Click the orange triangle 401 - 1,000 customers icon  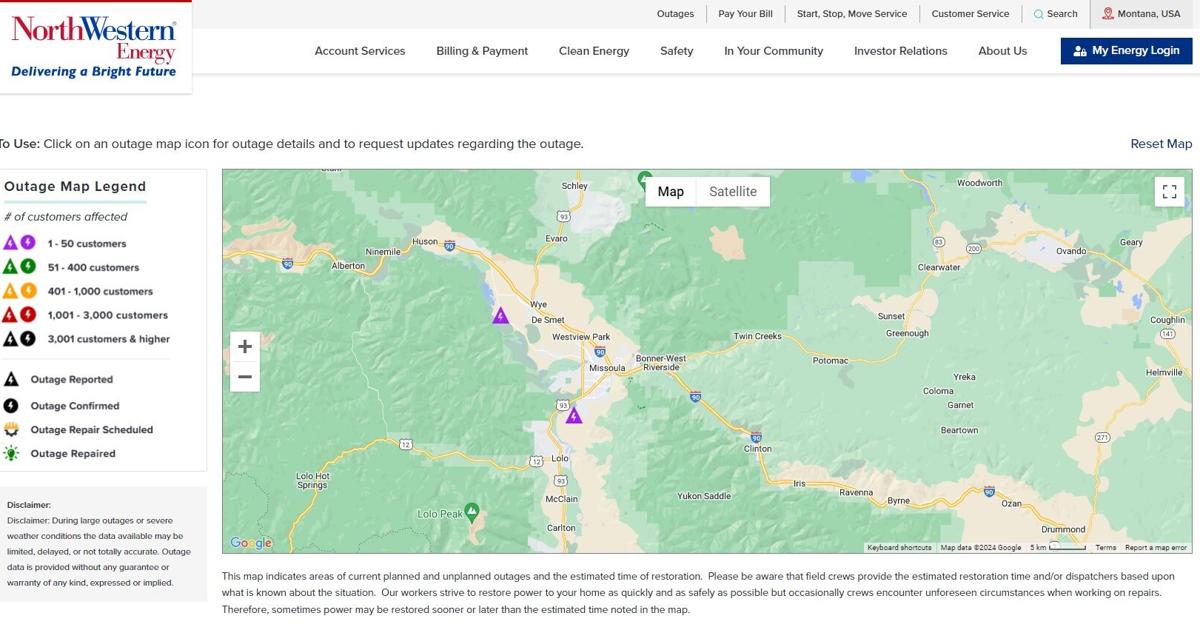click(10, 291)
